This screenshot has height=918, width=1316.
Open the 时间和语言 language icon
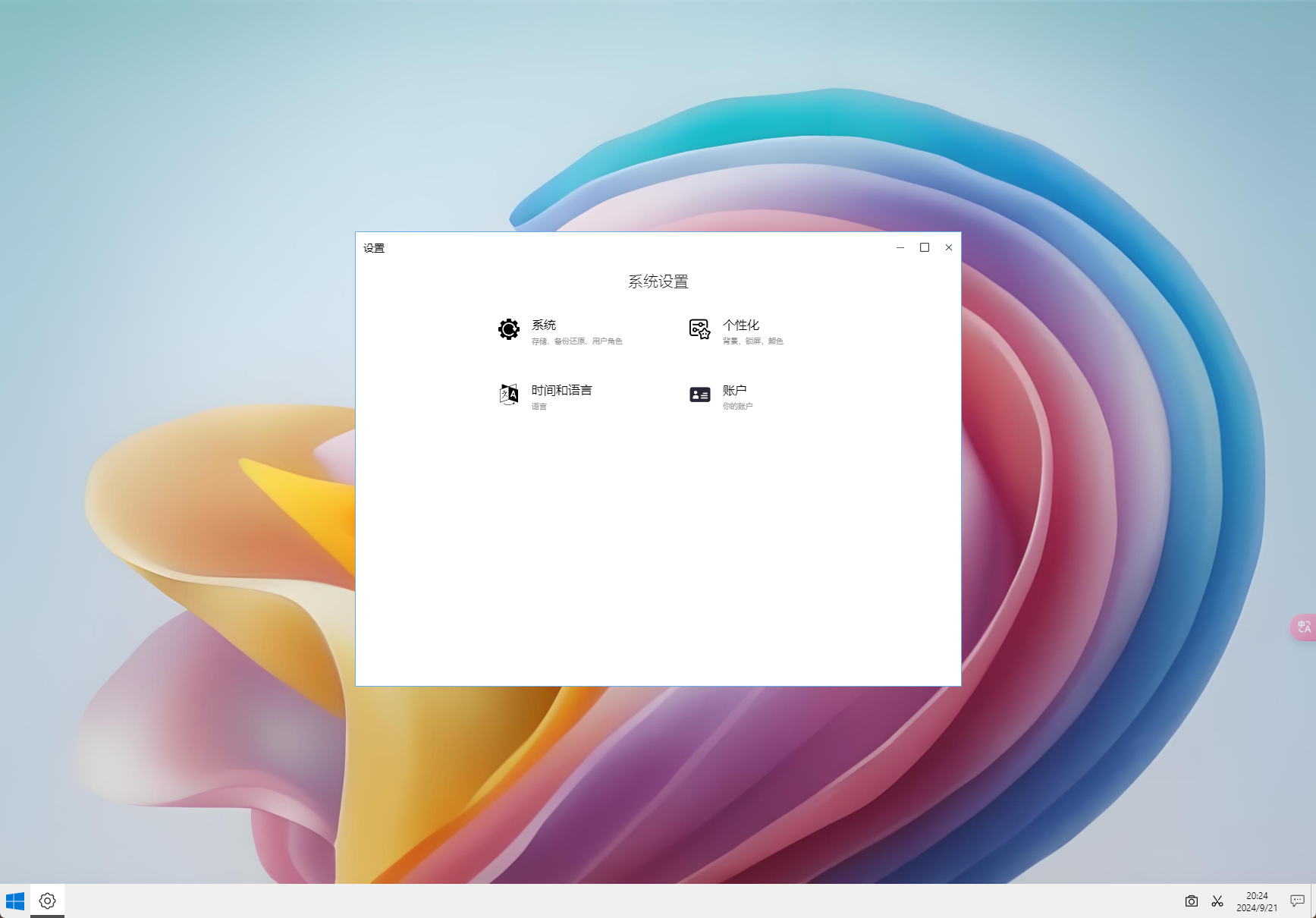pyautogui.click(x=509, y=395)
